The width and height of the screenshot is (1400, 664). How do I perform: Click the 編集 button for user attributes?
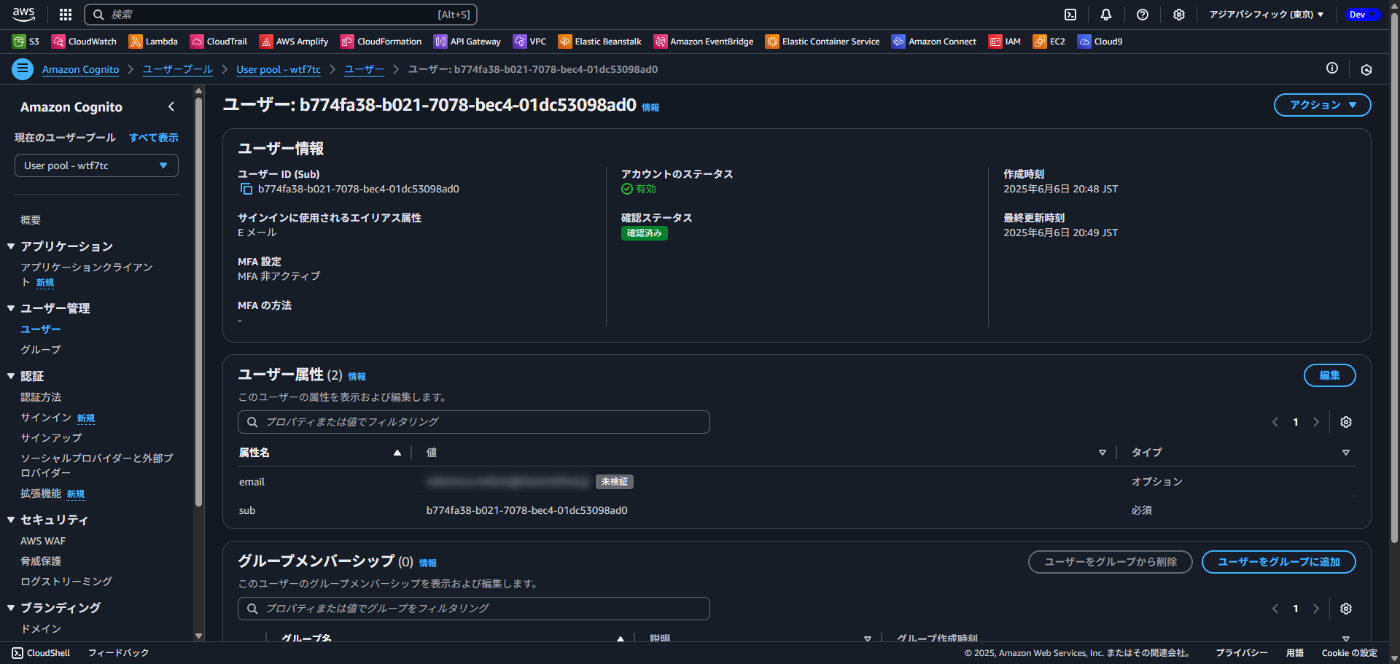click(1330, 375)
